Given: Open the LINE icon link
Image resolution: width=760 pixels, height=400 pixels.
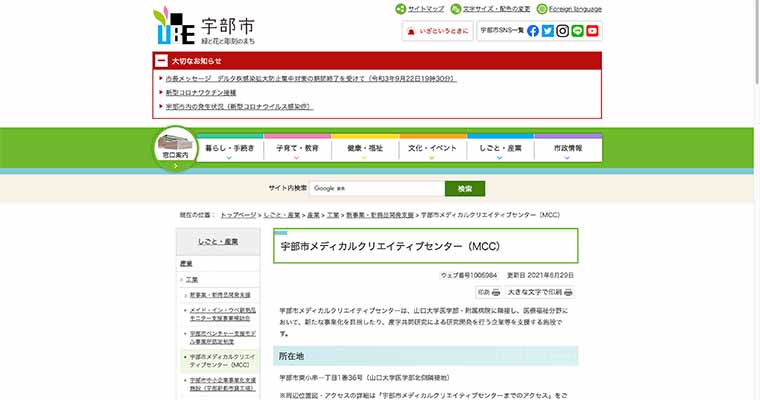Looking at the screenshot, I should 578,31.
